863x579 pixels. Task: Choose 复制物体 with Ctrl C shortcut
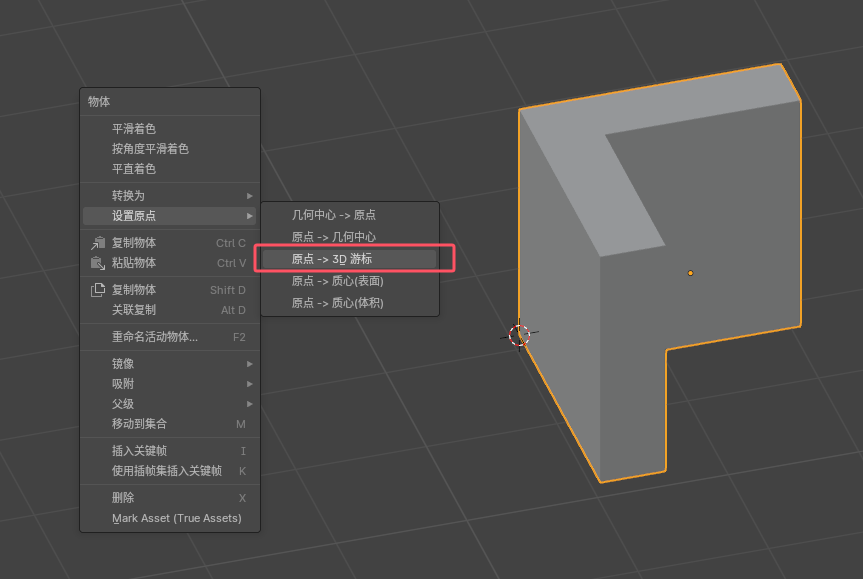click(x=170, y=243)
